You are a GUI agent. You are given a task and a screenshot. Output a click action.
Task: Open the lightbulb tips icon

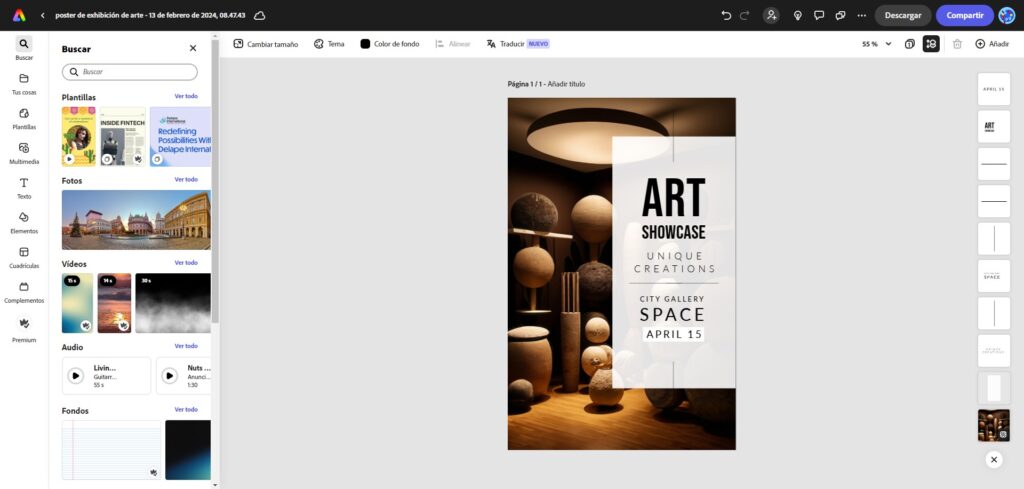(797, 15)
